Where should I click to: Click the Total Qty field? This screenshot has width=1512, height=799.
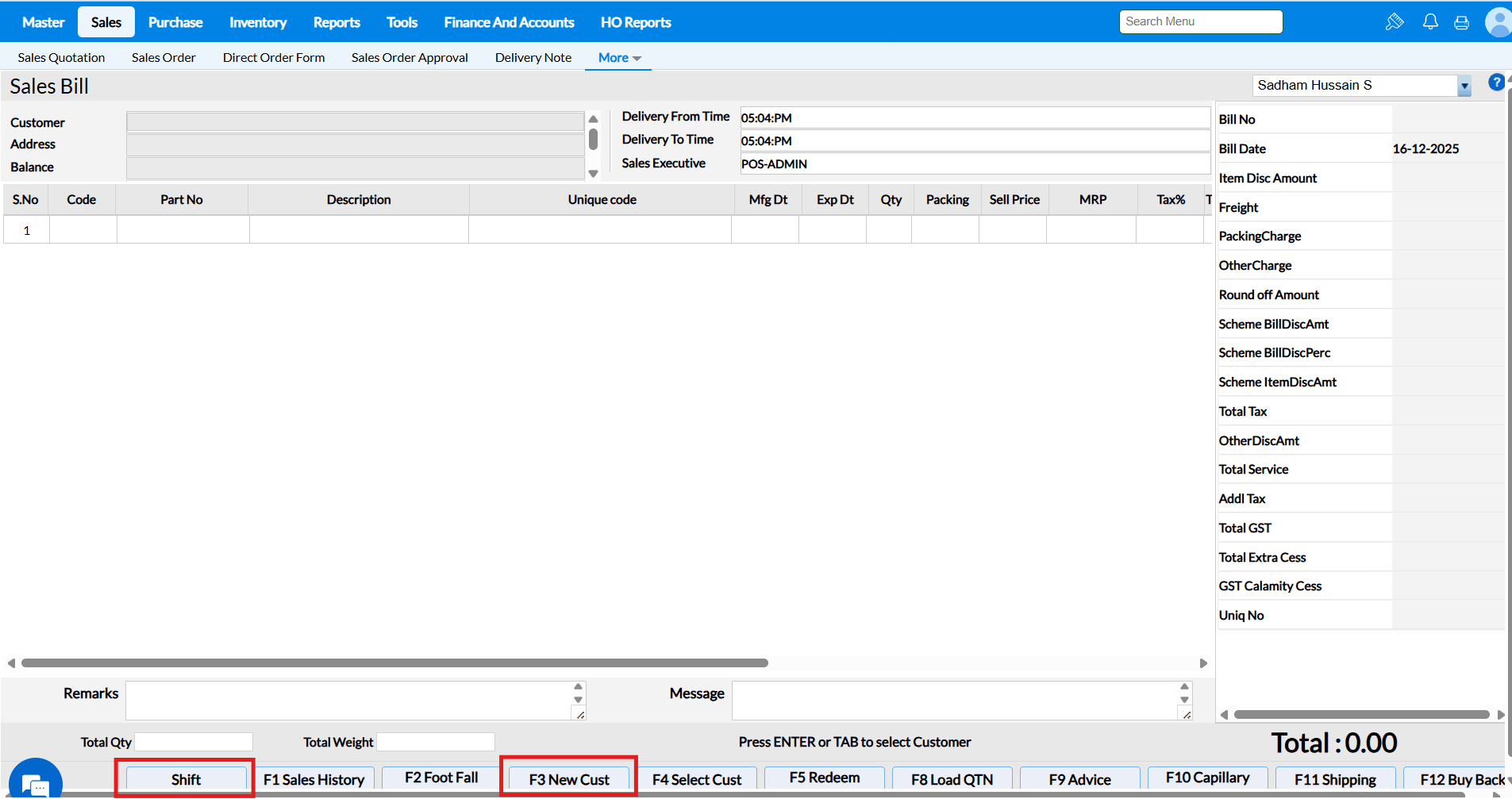[194, 742]
